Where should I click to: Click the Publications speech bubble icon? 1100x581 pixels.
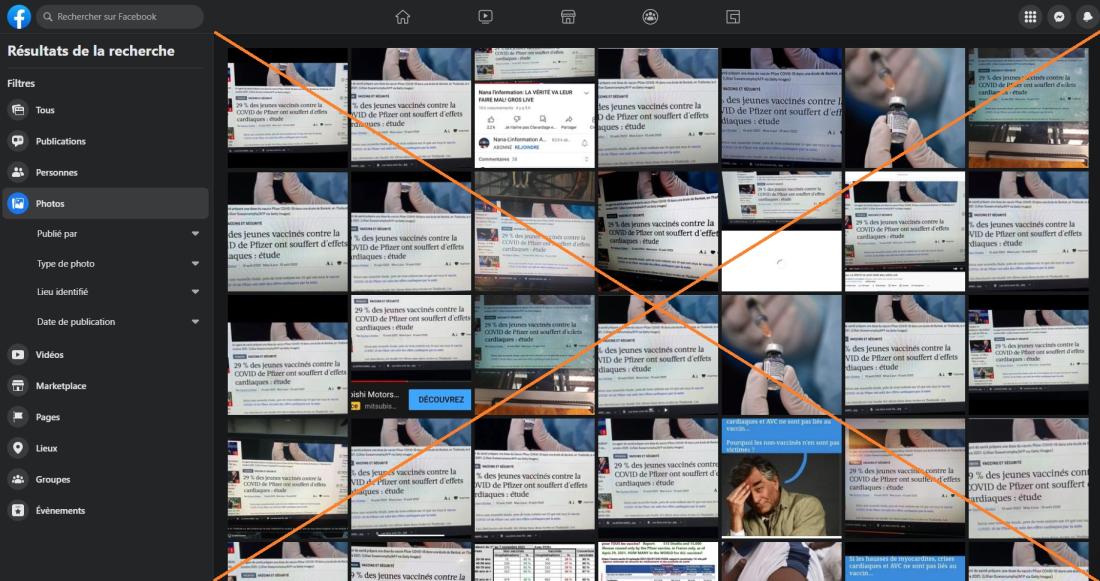18,141
